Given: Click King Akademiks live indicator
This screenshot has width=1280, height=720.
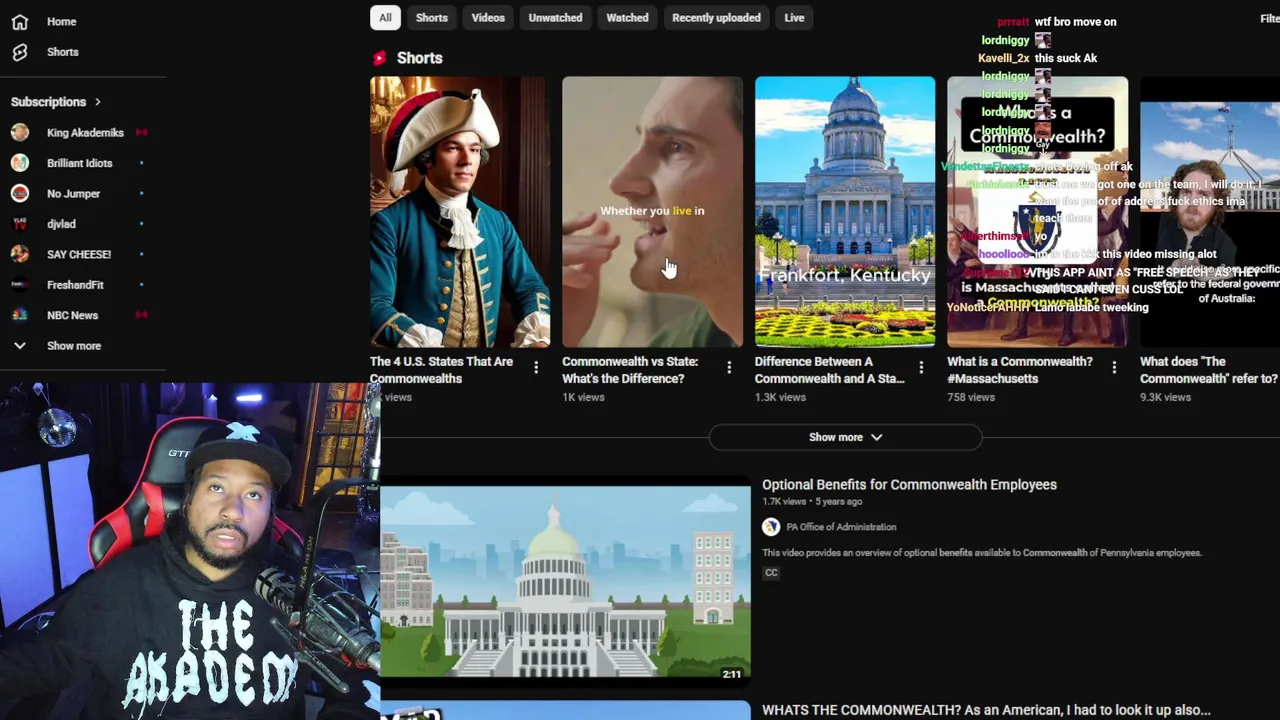Looking at the screenshot, I should 141,132.
